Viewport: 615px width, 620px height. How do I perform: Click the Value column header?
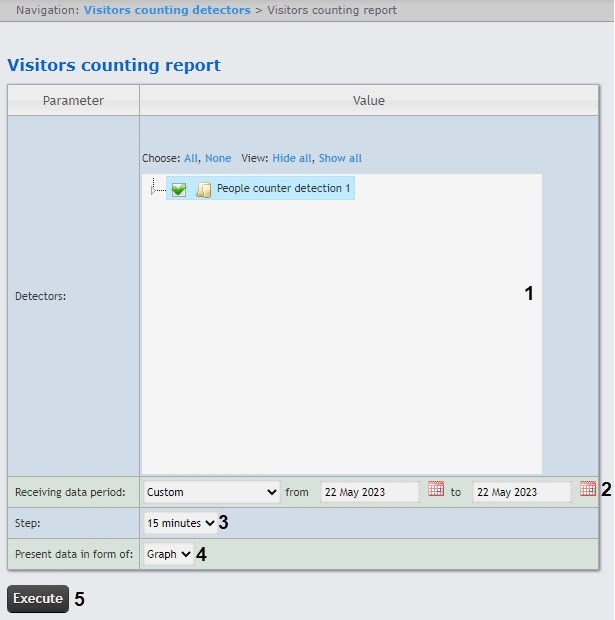click(369, 100)
